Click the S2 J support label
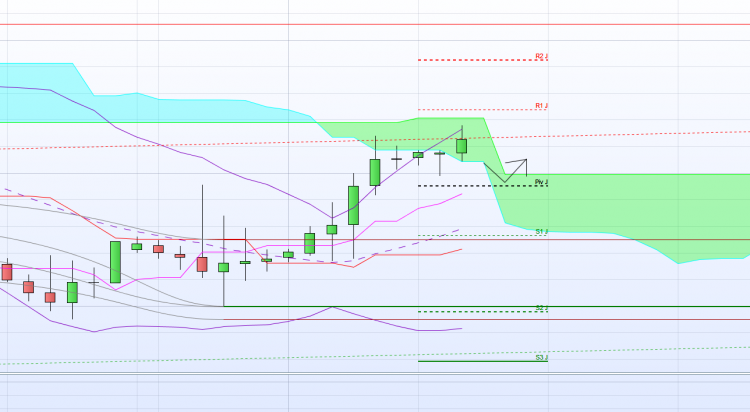The width and height of the screenshot is (750, 412). (541, 308)
